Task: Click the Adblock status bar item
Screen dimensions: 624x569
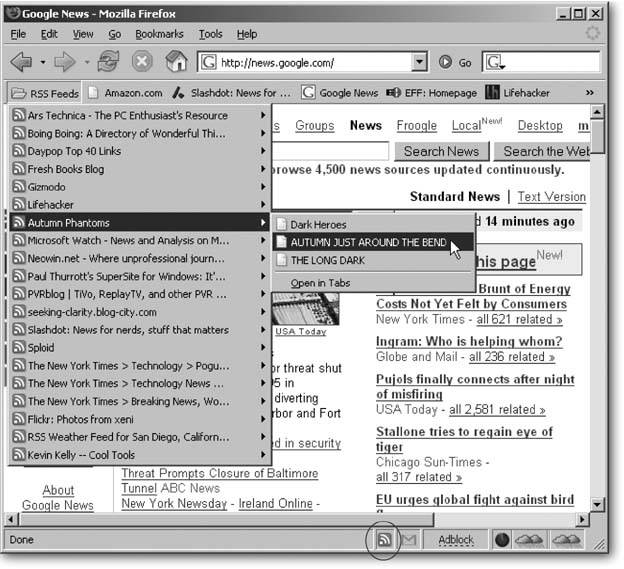Action: [456, 540]
